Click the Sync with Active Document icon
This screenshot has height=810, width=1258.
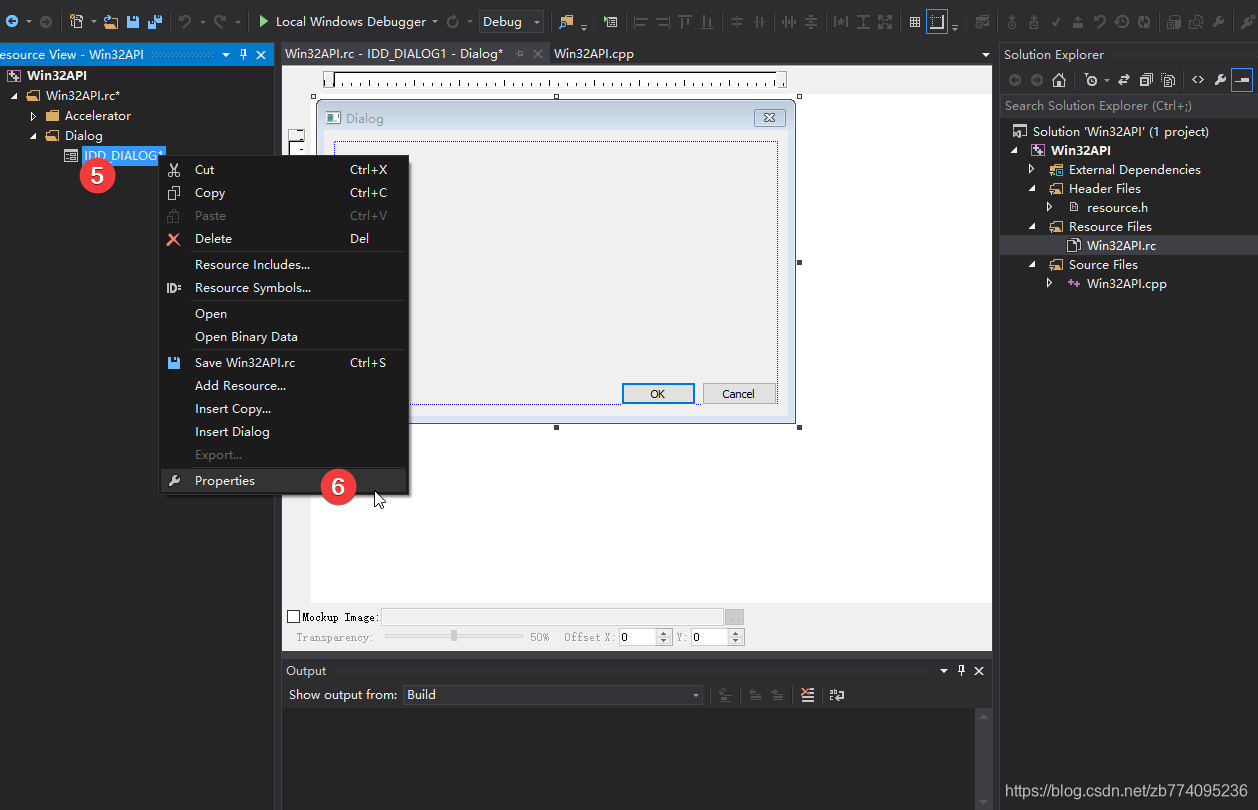coord(1123,80)
